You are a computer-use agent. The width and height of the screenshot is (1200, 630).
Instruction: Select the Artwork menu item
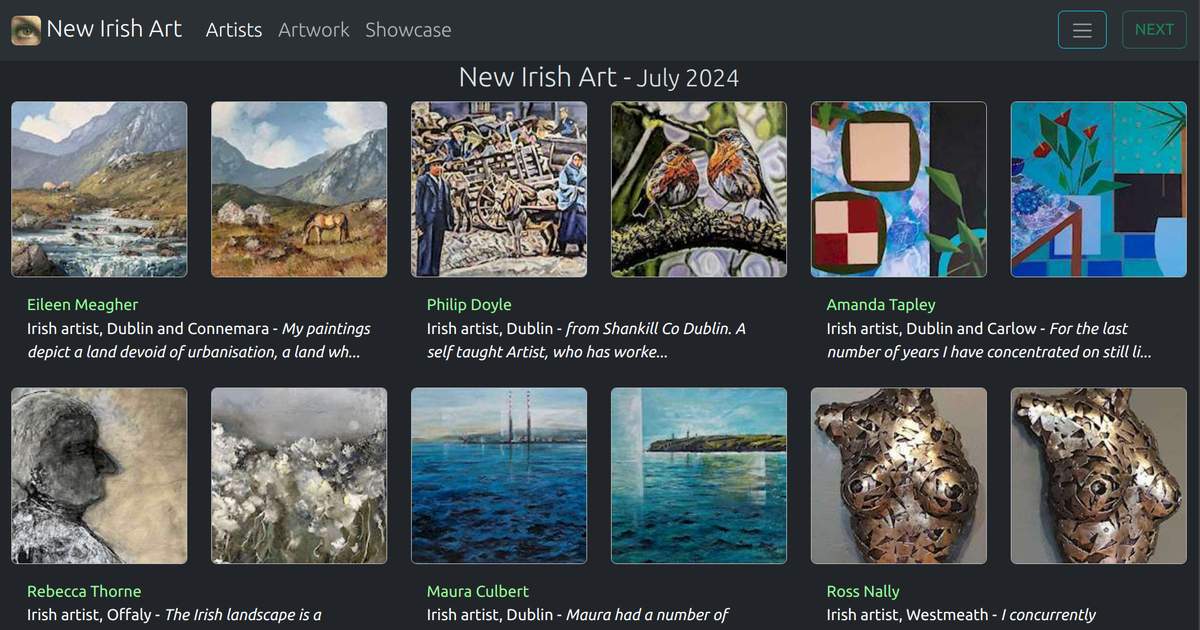point(313,30)
